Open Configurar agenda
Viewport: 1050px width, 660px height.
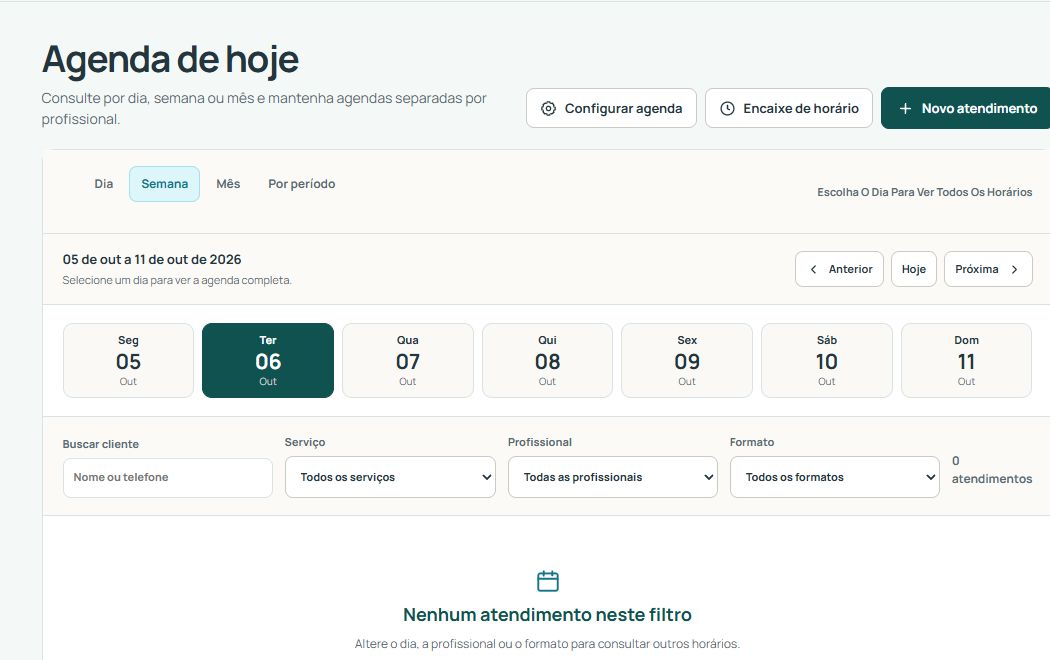tap(611, 108)
